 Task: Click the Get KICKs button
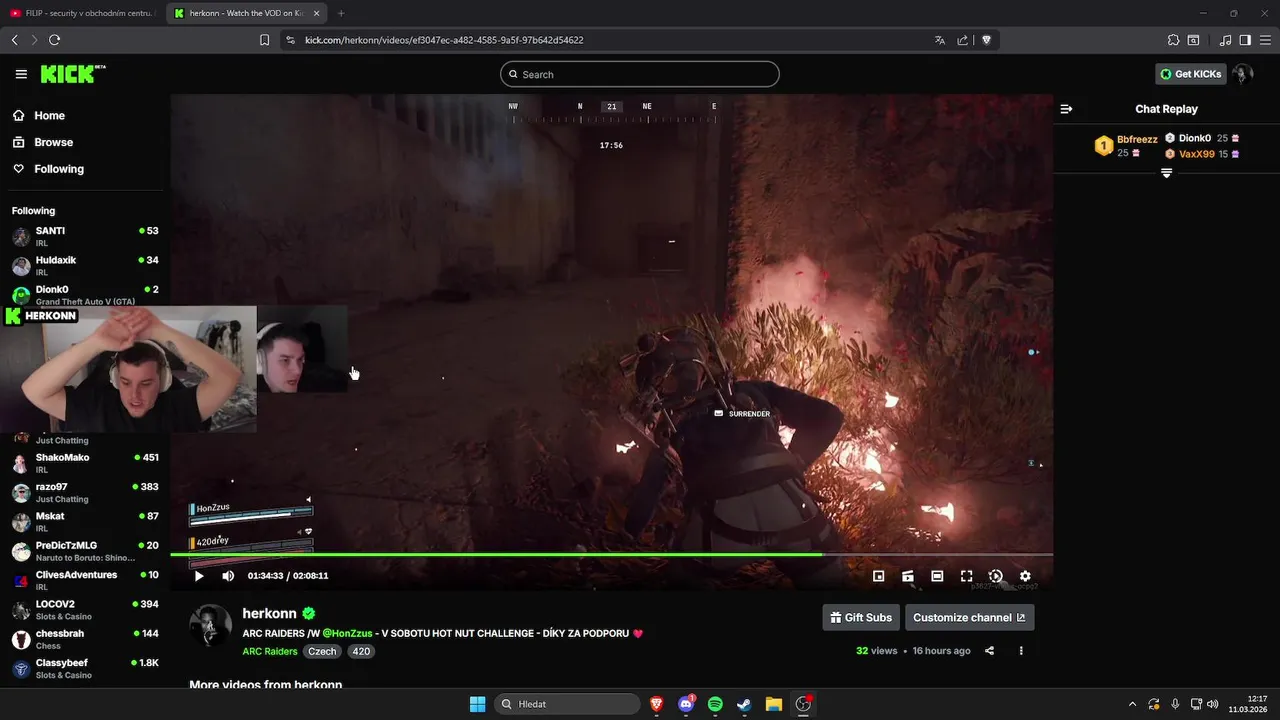1191,74
